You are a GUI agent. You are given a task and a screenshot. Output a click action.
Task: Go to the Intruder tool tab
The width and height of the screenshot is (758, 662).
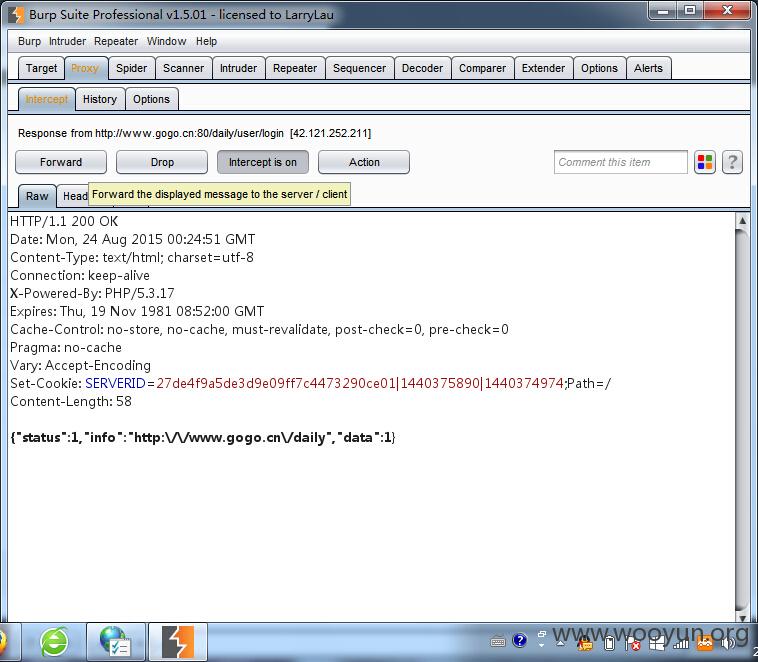pos(238,68)
